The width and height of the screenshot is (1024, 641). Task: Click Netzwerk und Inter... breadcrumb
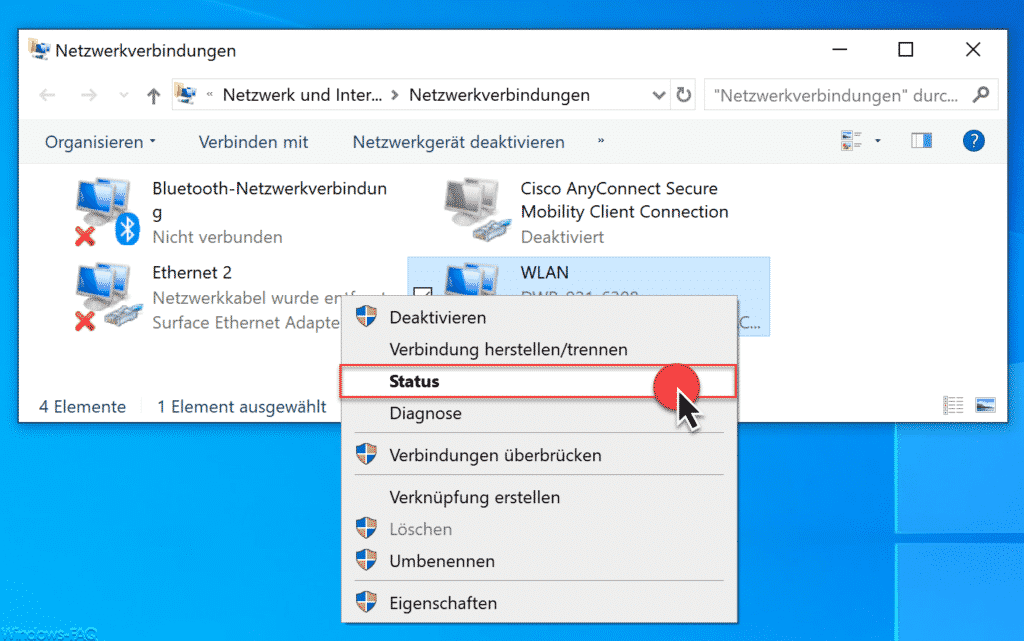(x=302, y=95)
